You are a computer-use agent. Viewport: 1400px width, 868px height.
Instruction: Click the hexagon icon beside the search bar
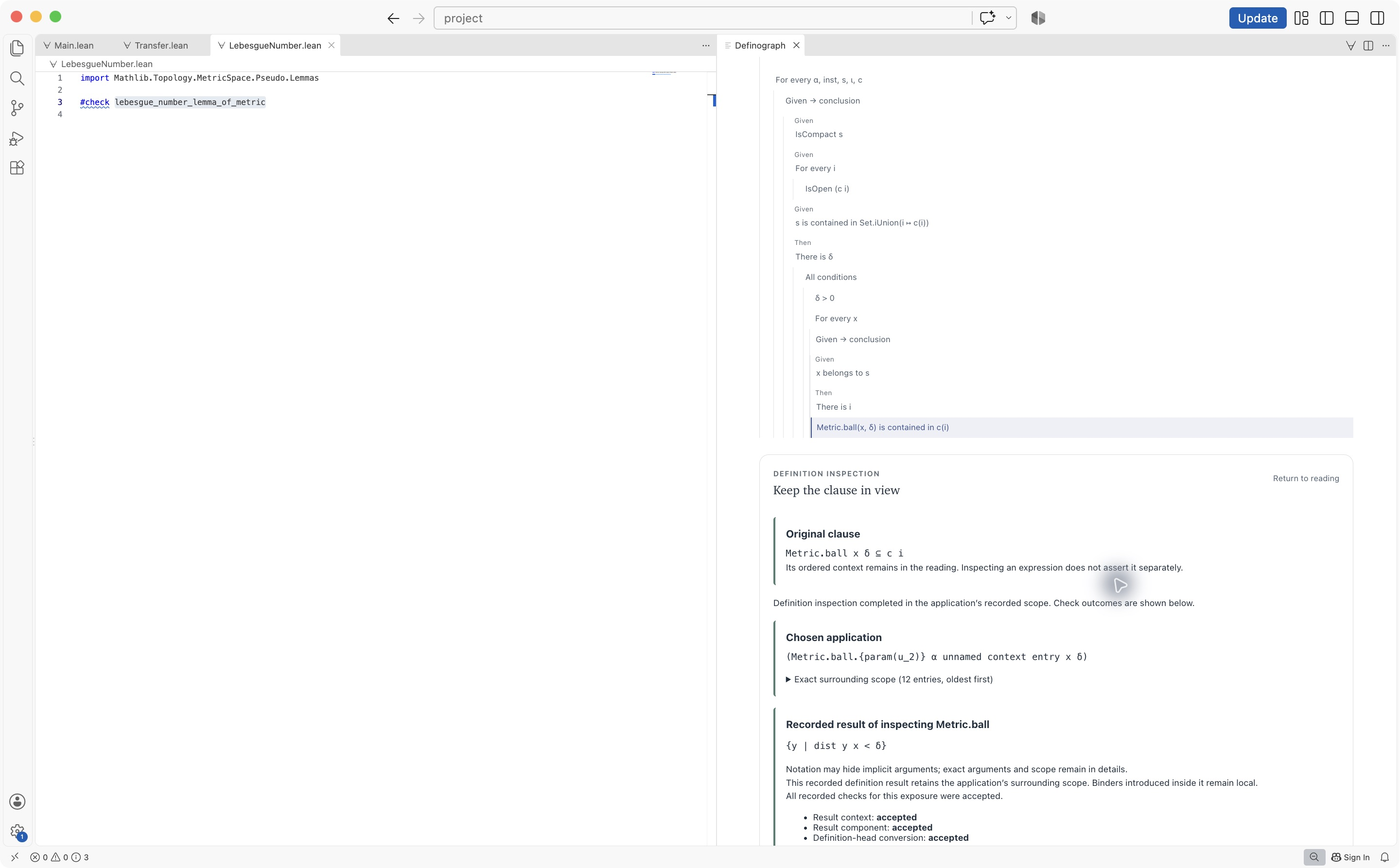pos(1038,18)
